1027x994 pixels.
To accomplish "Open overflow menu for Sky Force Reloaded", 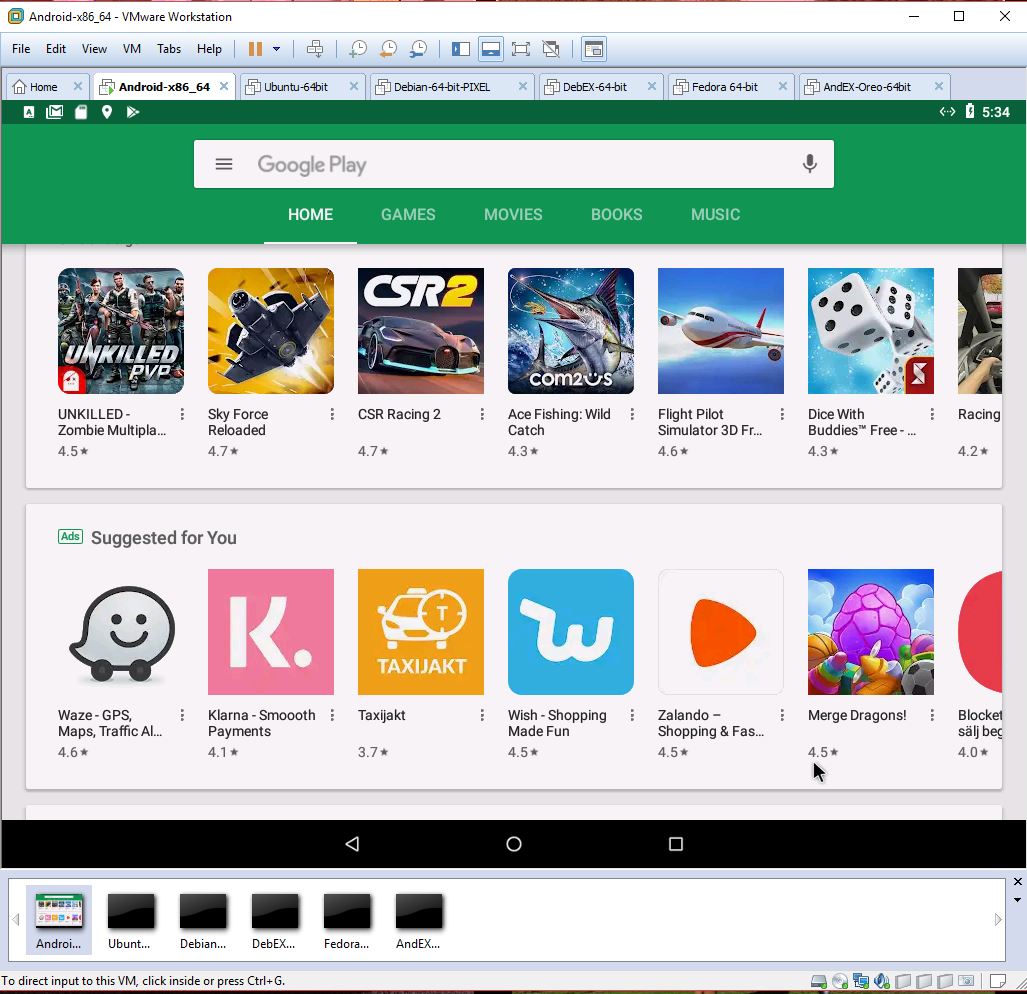I will click(332, 414).
